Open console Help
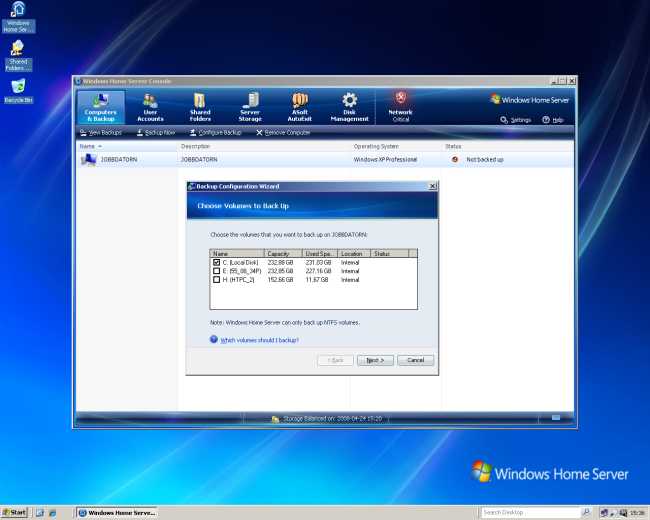Viewport: 650px width, 520px height. pos(553,120)
